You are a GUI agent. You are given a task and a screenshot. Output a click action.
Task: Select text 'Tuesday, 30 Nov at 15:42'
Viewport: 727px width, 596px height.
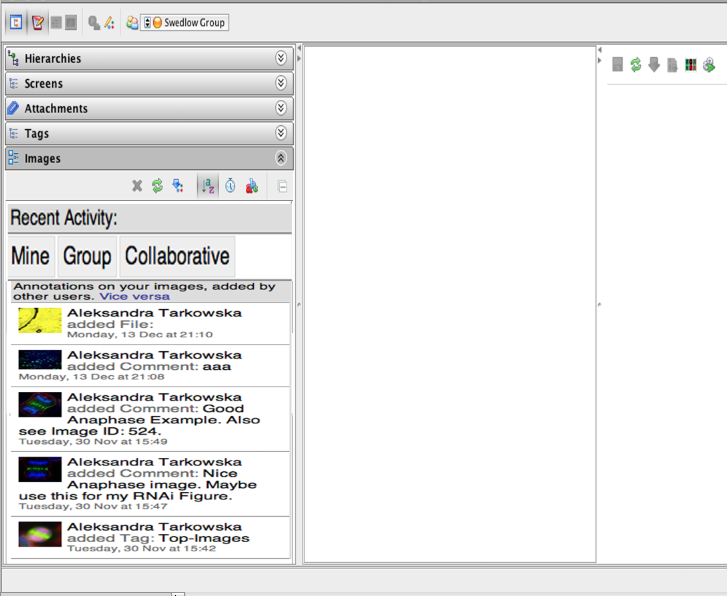pos(141,548)
